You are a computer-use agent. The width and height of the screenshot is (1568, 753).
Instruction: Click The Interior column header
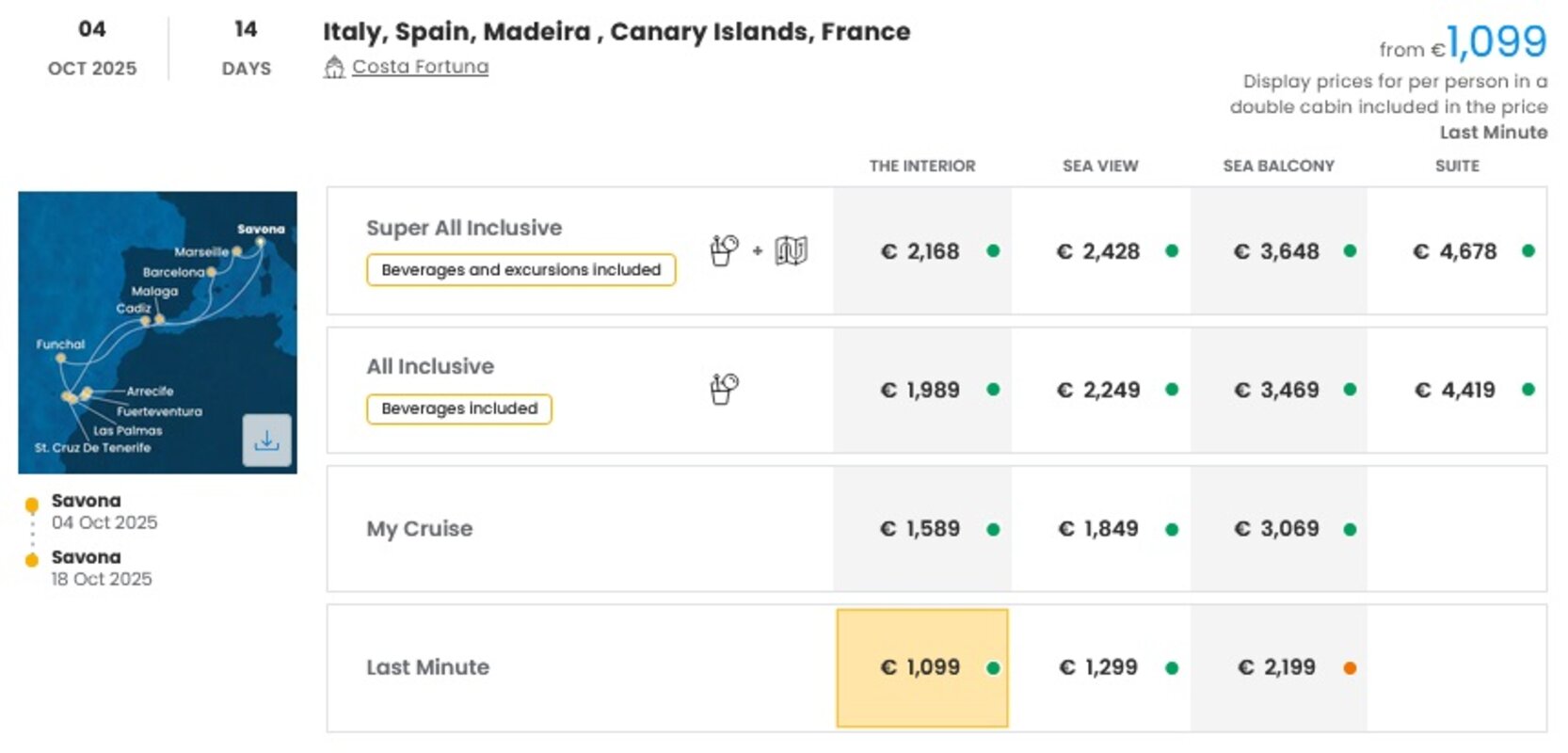click(x=921, y=166)
